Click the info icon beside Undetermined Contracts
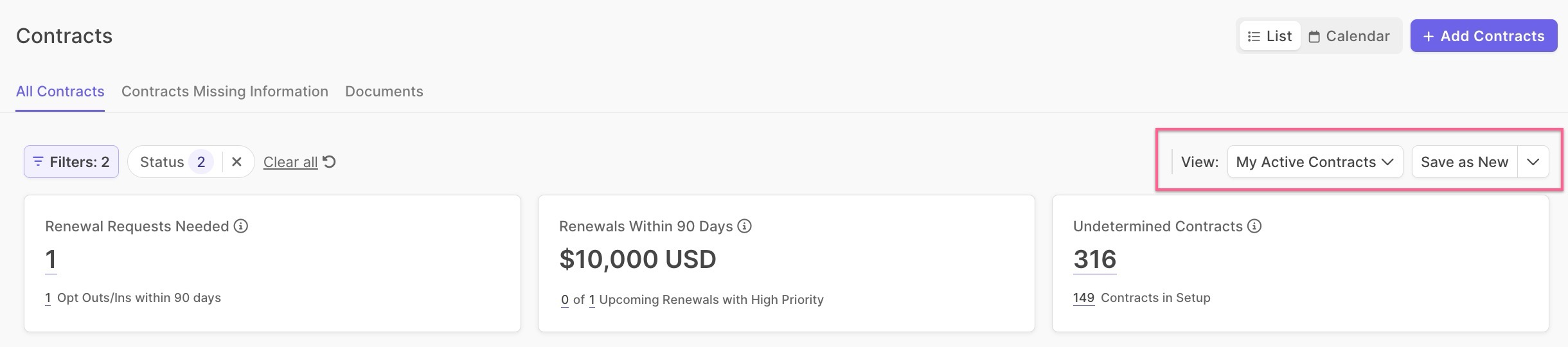This screenshot has width=1568, height=347. click(1254, 226)
